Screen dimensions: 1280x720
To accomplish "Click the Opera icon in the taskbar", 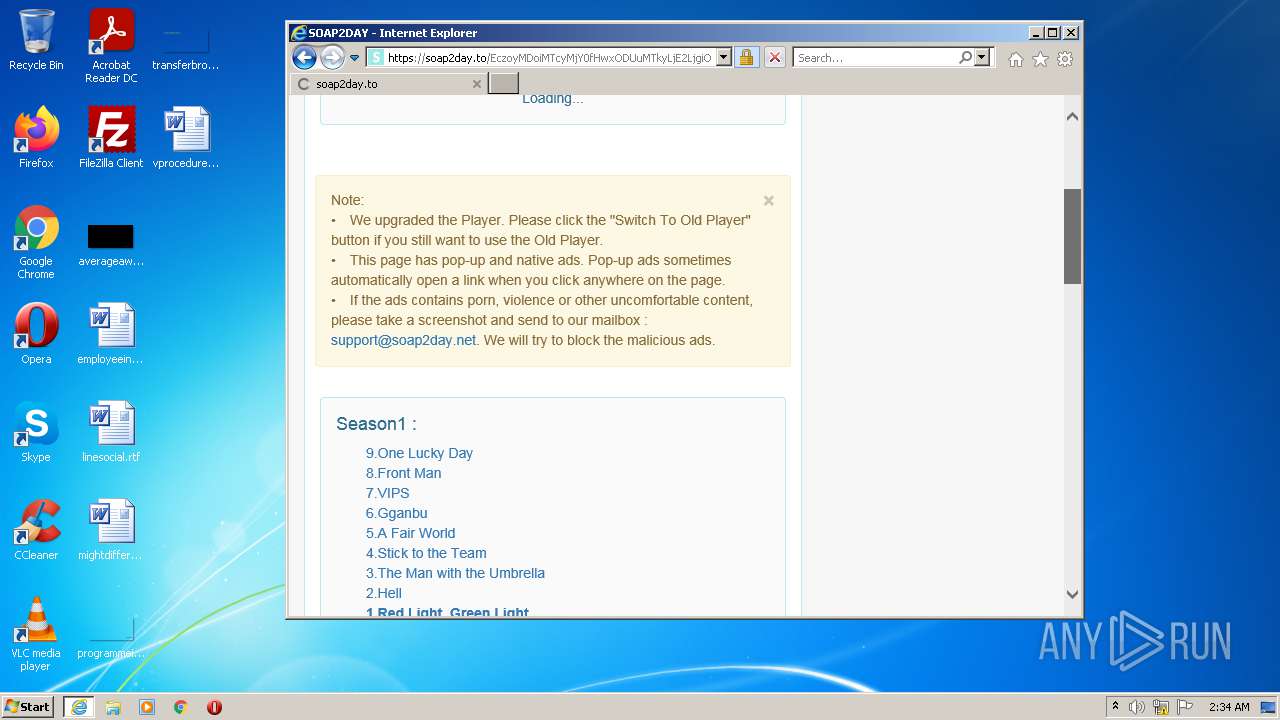I will coord(214,707).
